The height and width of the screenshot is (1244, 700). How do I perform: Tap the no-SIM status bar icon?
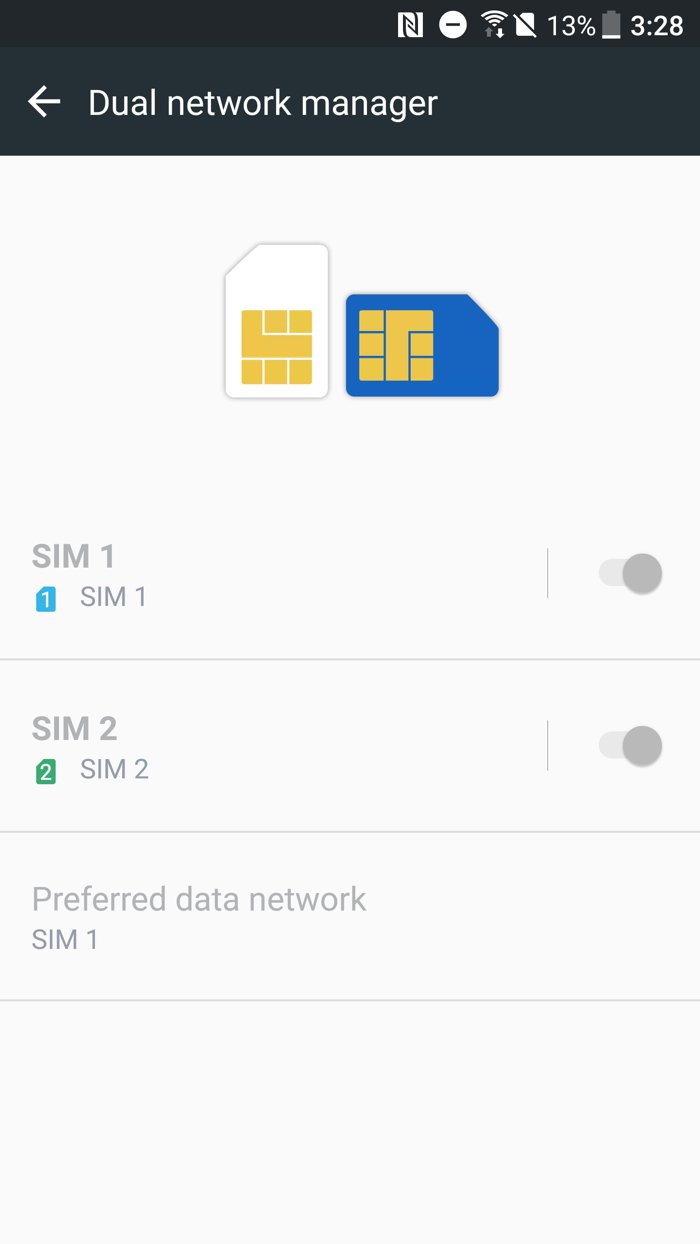pyautogui.click(x=526, y=25)
